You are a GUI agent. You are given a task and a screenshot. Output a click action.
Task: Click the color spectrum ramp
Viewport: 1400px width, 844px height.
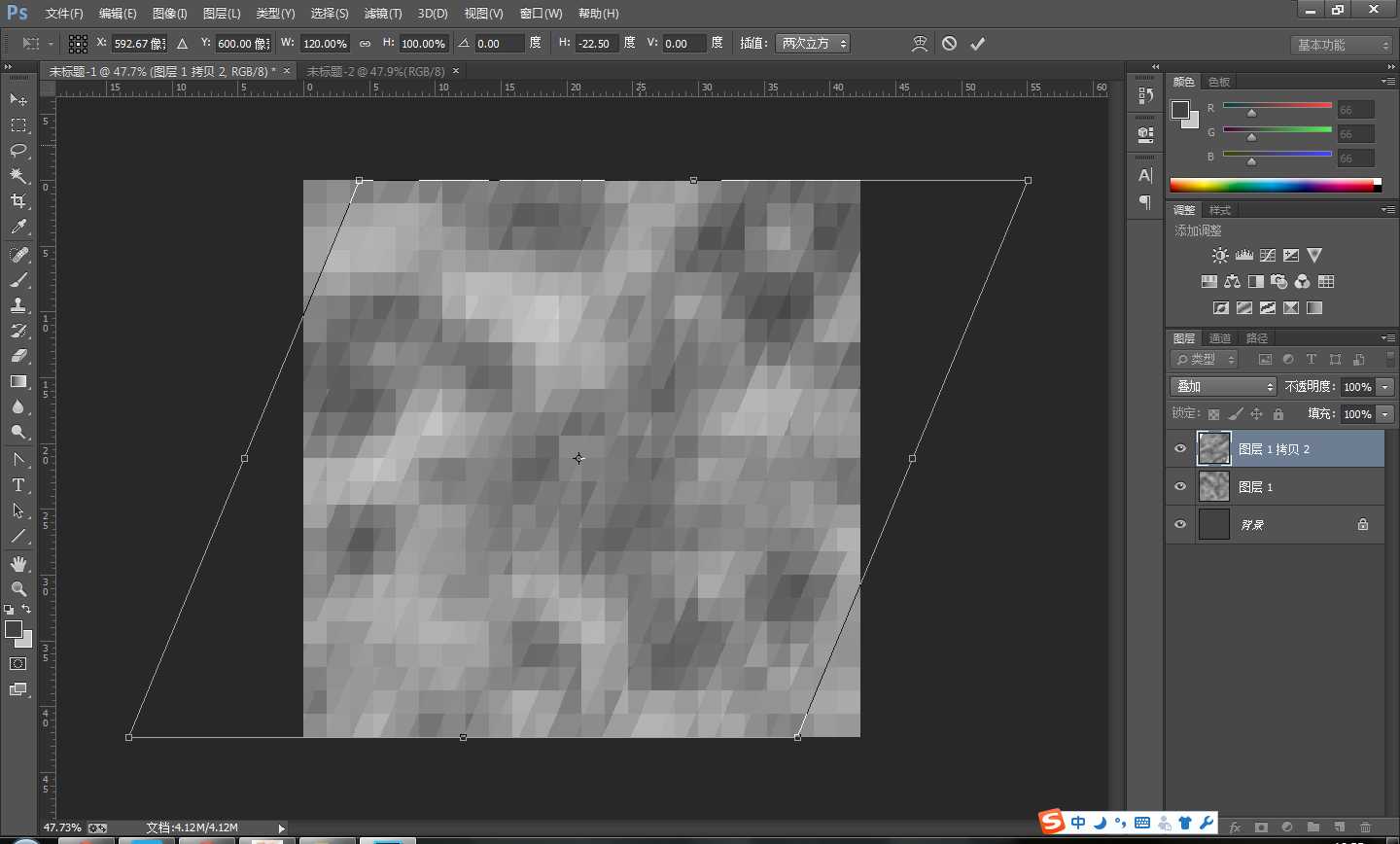pos(1276,185)
